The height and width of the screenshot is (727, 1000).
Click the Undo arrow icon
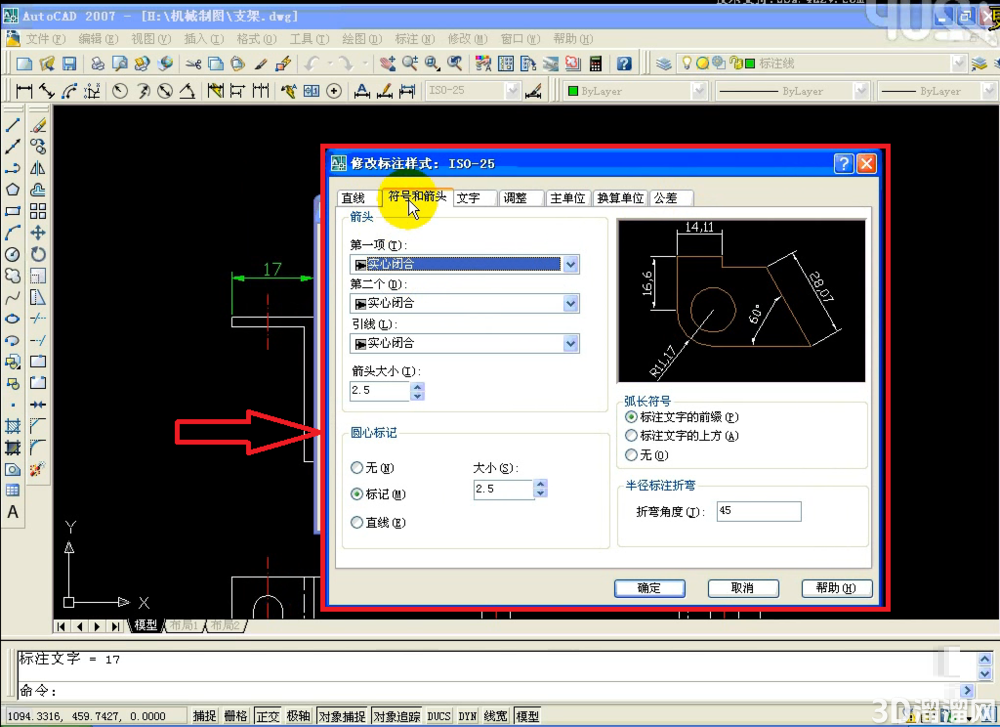click(x=312, y=63)
